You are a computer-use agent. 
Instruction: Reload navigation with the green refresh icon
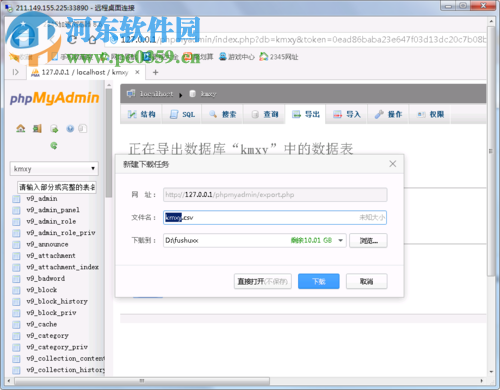pos(54,145)
